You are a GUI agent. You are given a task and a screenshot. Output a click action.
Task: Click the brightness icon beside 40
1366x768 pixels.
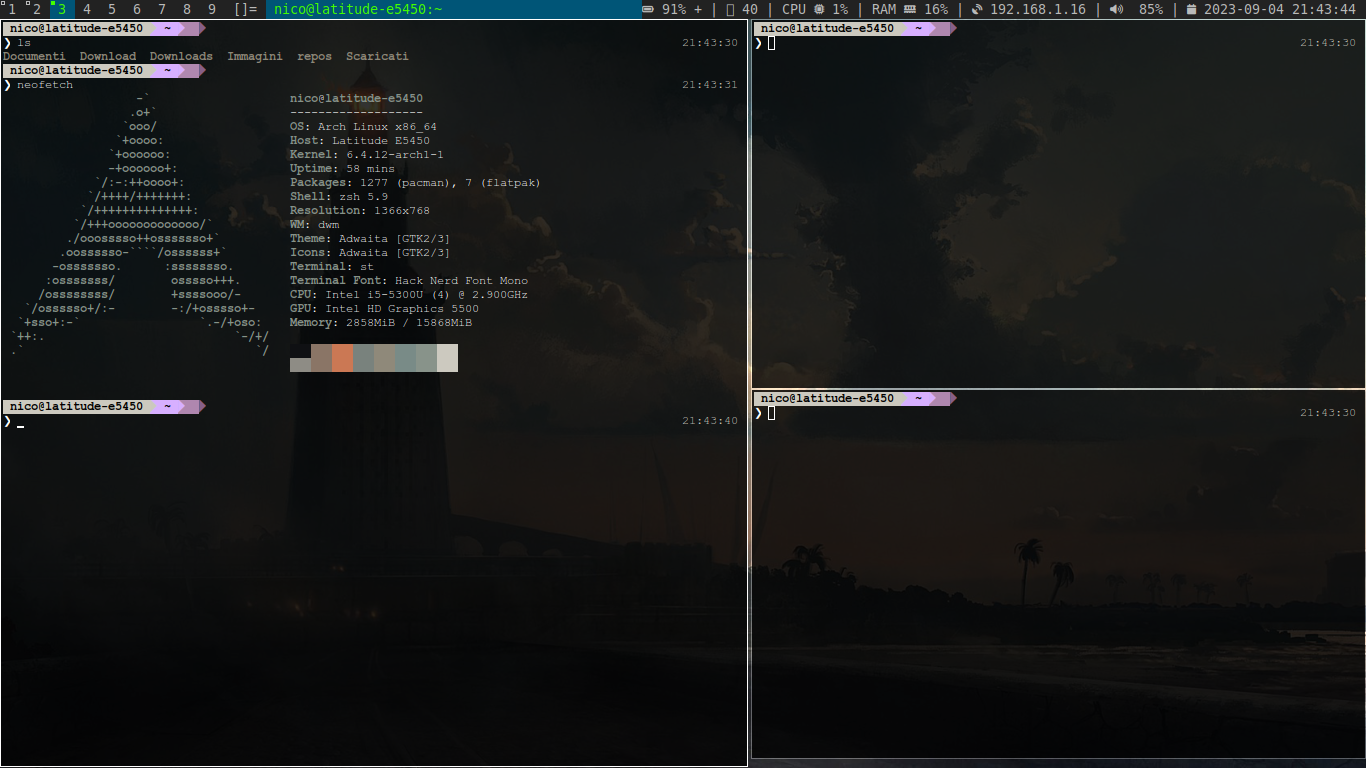point(729,9)
